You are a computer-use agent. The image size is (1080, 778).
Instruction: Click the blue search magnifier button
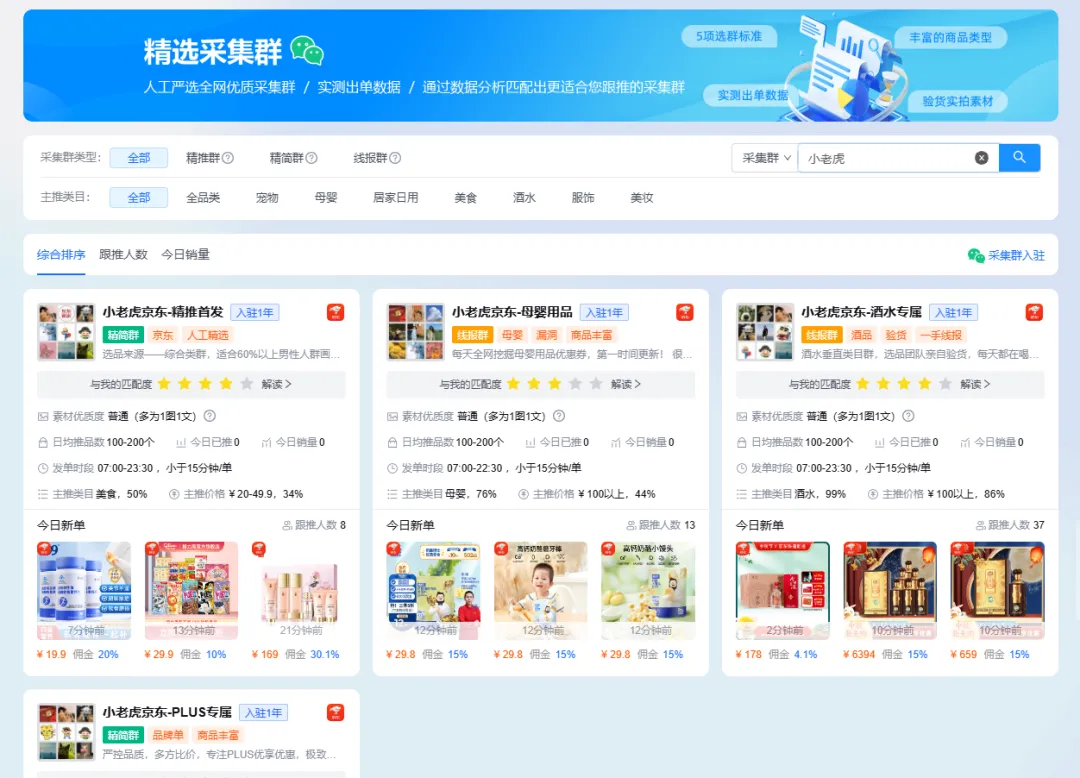[1019, 158]
